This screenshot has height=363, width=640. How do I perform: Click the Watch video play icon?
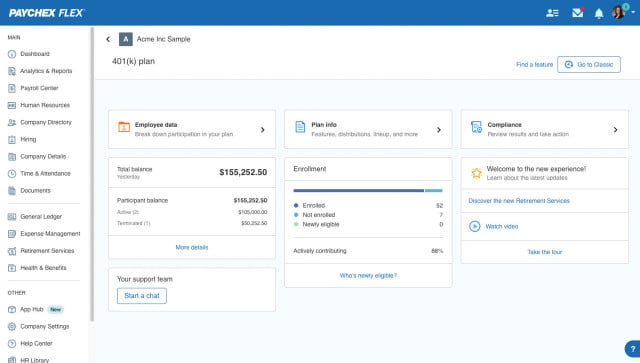(x=474, y=226)
